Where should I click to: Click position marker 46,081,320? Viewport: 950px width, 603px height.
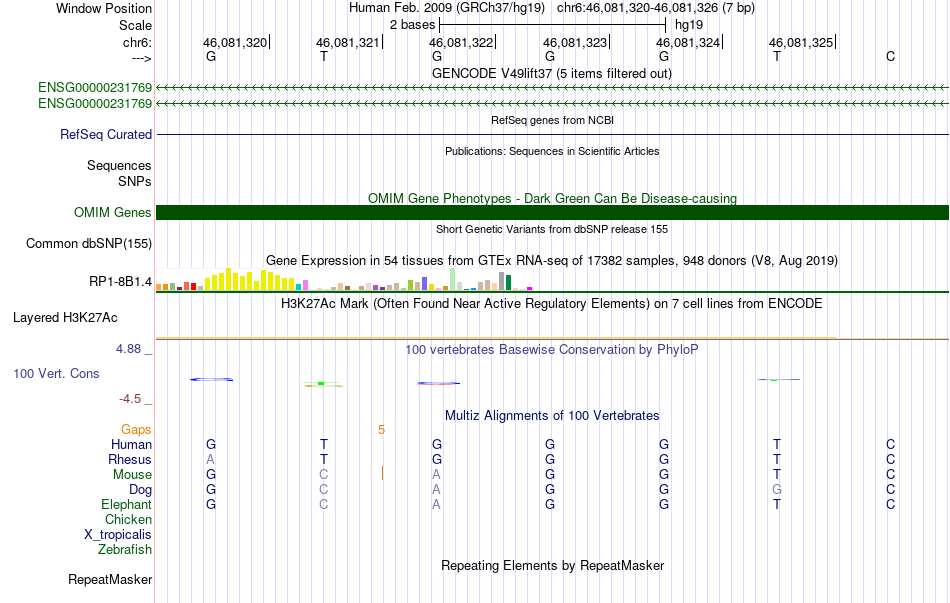[235, 42]
